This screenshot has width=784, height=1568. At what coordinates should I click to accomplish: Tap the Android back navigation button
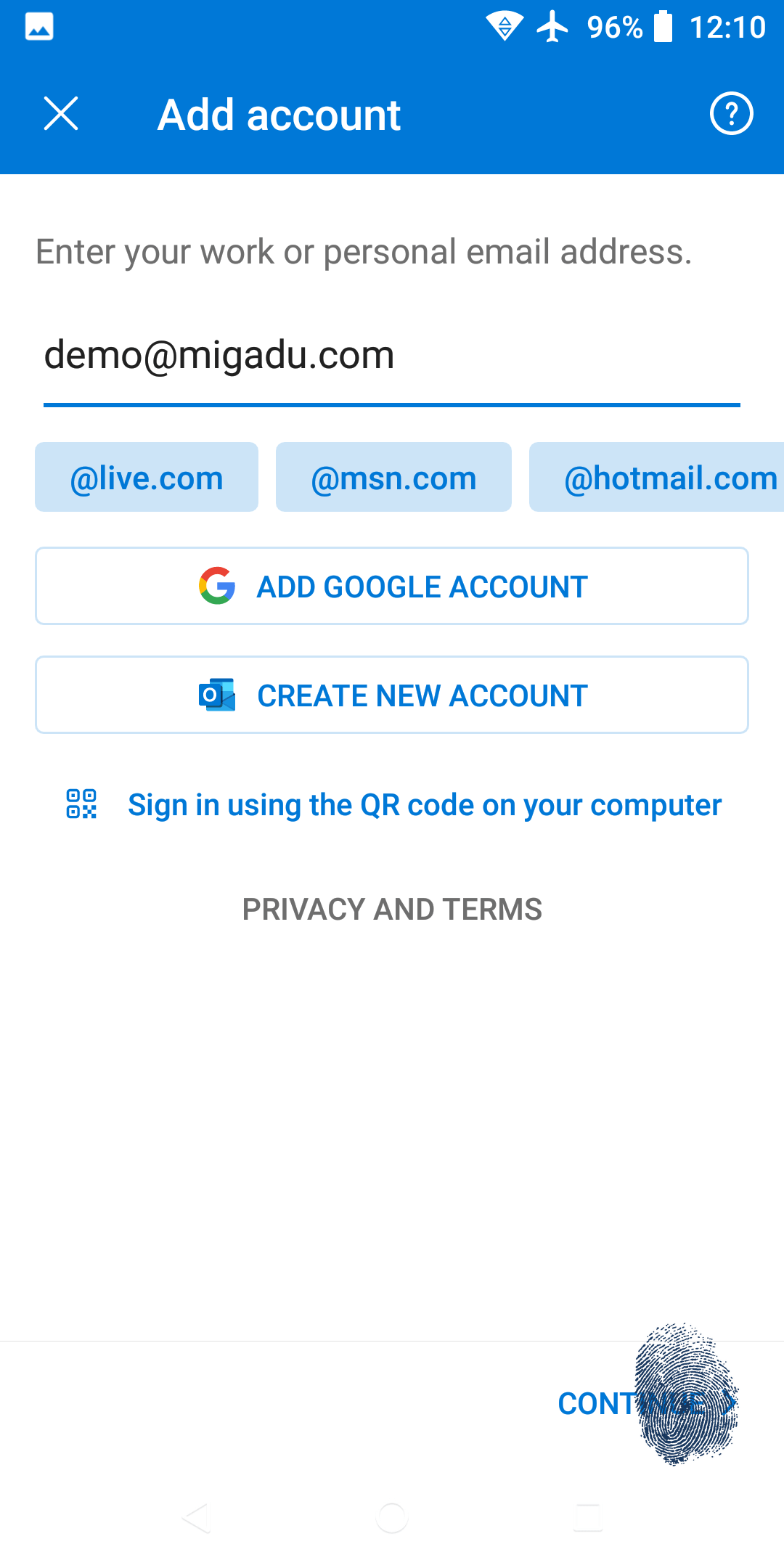196,1517
